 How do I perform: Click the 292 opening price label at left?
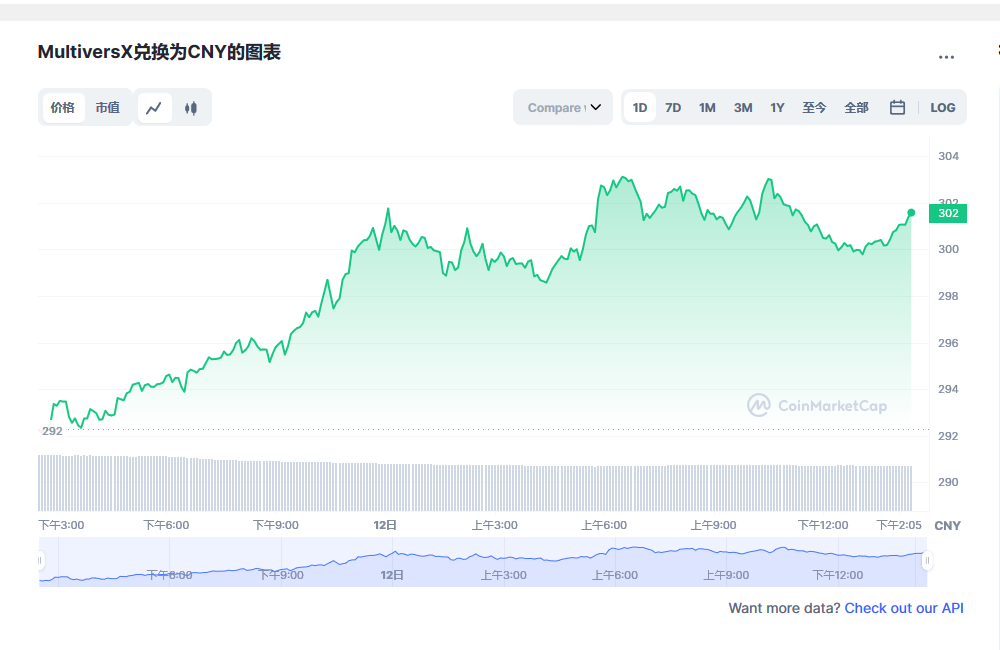(x=52, y=431)
